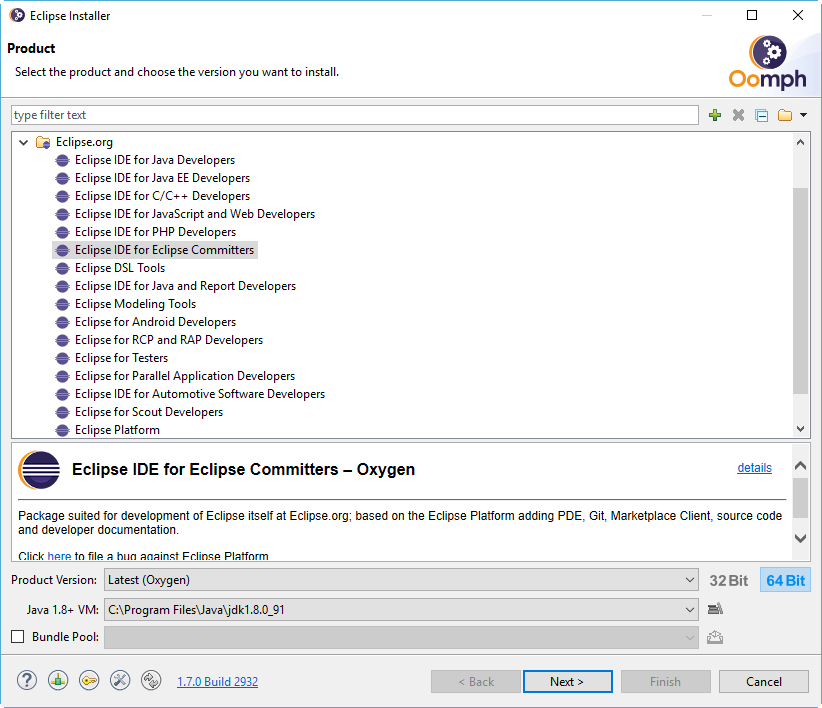Click the Back button

coord(476,682)
